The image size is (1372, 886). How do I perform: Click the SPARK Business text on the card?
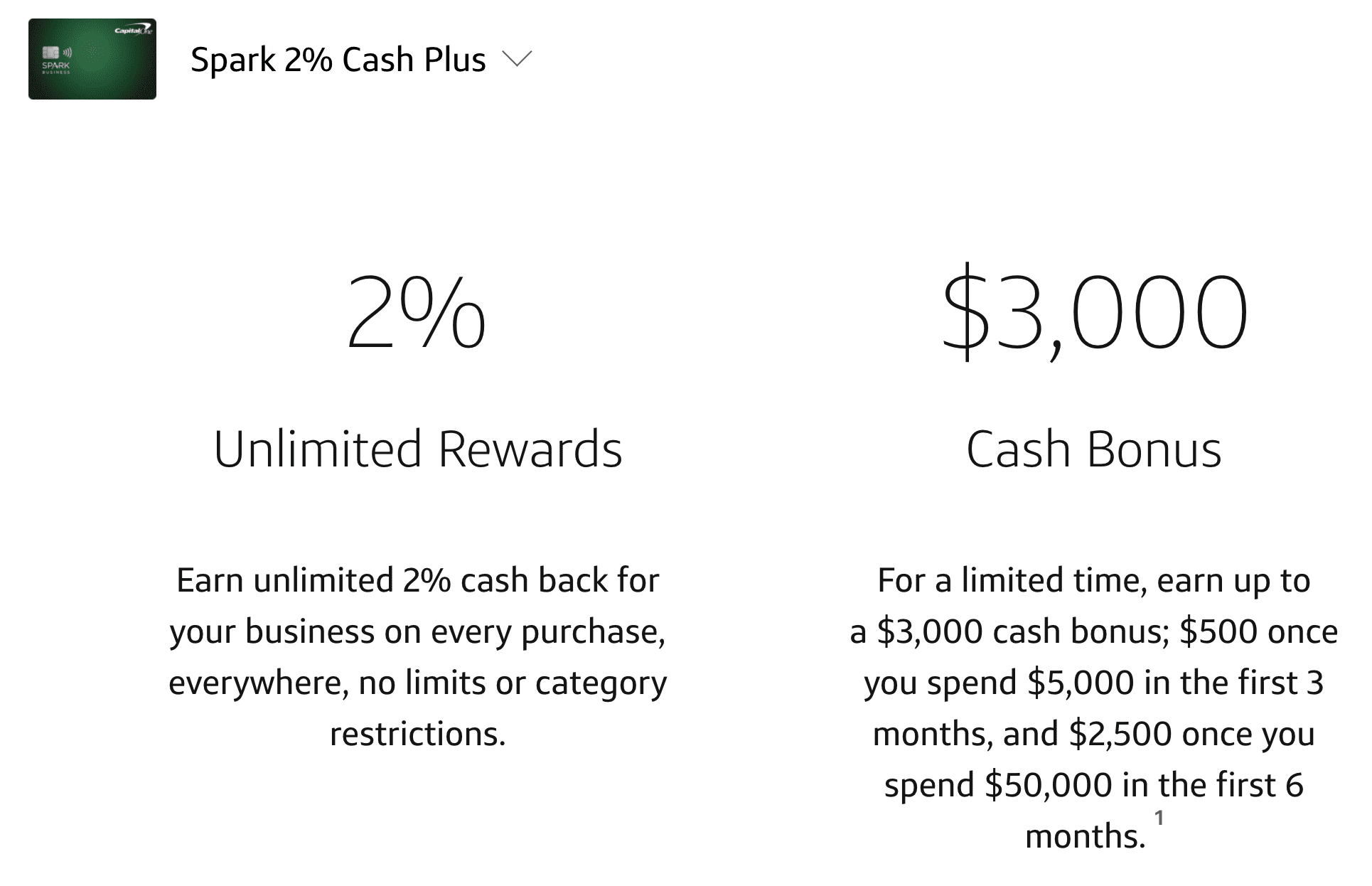[56, 68]
